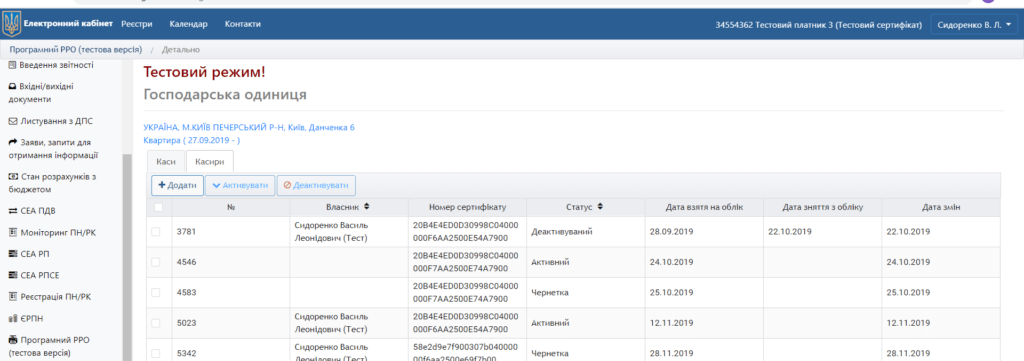Check the checkbox for row 5342
The width and height of the screenshot is (1024, 361).
[x=155, y=353]
